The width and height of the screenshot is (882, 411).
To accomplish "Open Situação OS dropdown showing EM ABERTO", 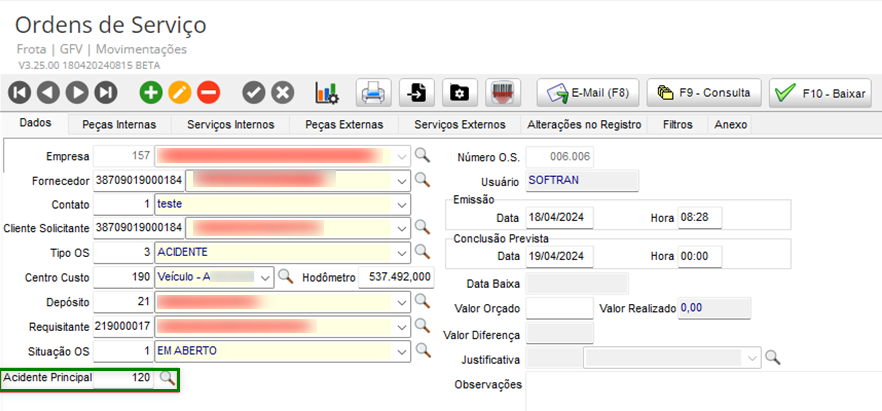I will point(402,351).
